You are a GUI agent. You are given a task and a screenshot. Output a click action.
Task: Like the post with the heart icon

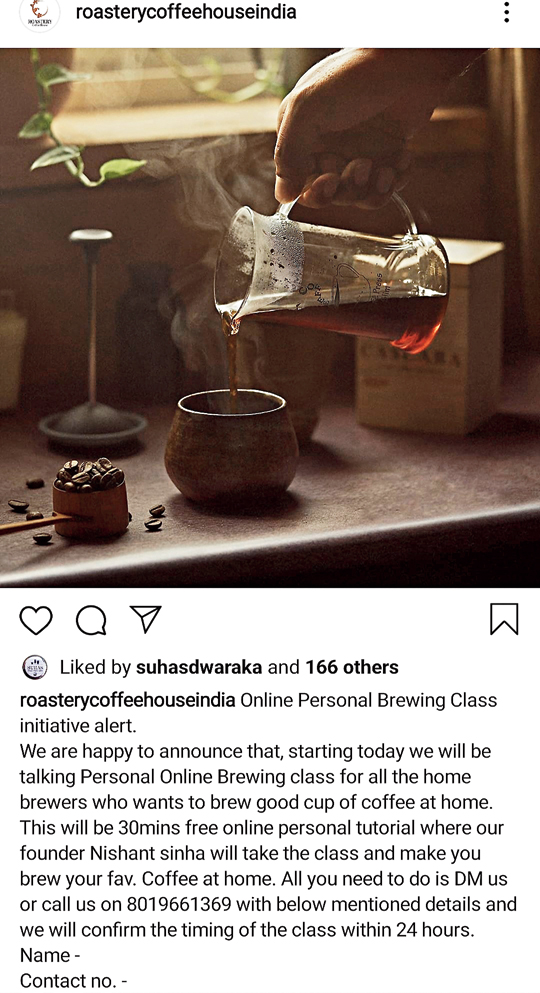[x=36, y=620]
